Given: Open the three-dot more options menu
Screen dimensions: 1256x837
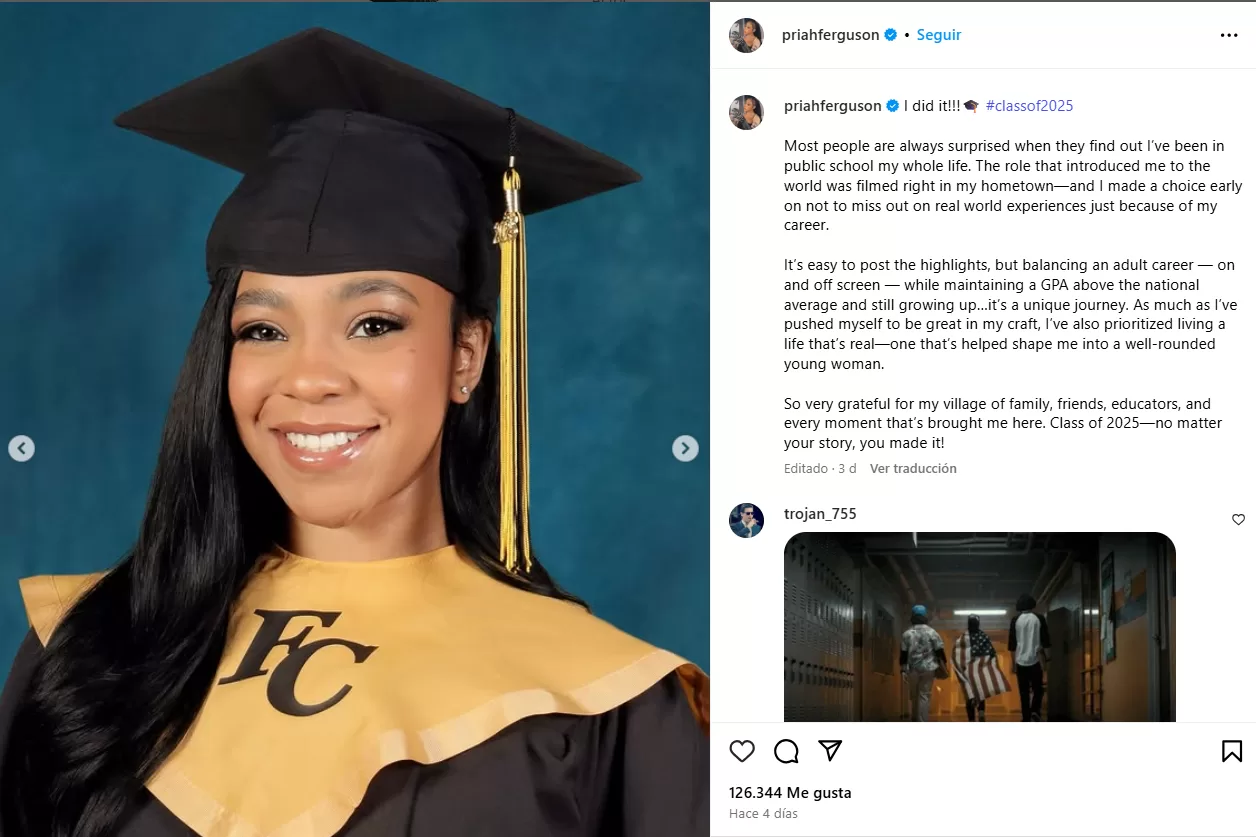Looking at the screenshot, I should (x=1229, y=35).
